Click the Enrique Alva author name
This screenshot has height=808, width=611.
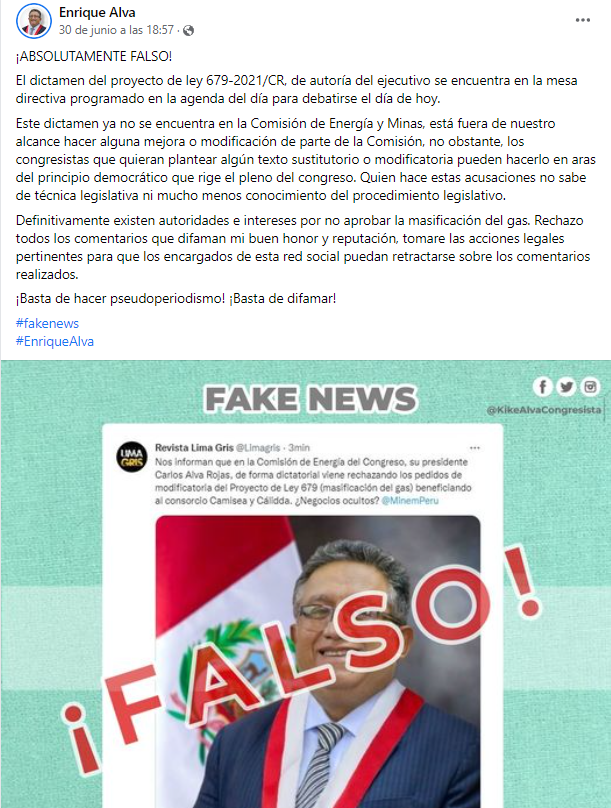tap(97, 12)
